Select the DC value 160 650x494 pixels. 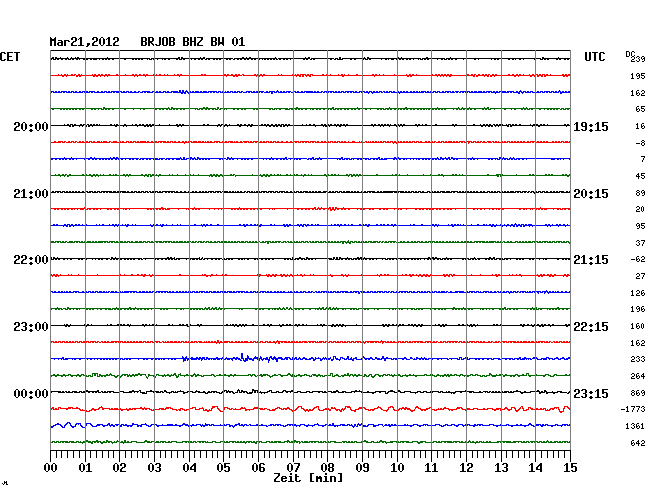click(x=638, y=326)
